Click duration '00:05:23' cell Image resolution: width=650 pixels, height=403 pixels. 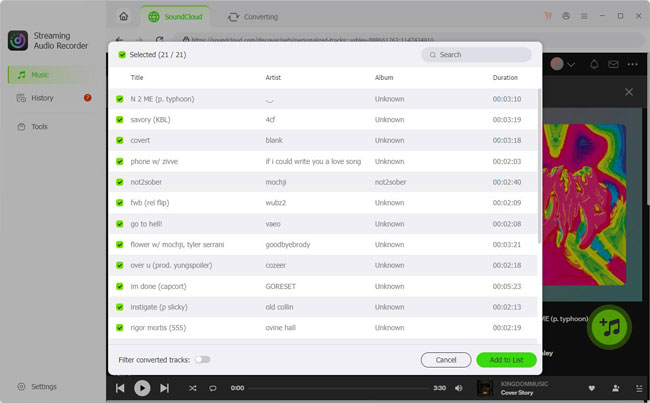click(x=507, y=286)
